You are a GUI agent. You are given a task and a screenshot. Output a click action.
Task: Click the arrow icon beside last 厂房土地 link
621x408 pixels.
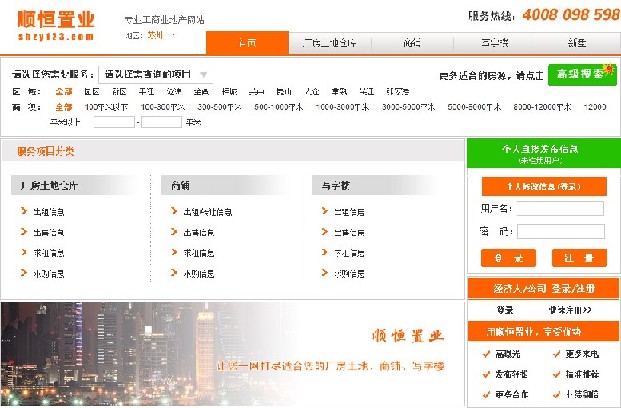point(23,273)
